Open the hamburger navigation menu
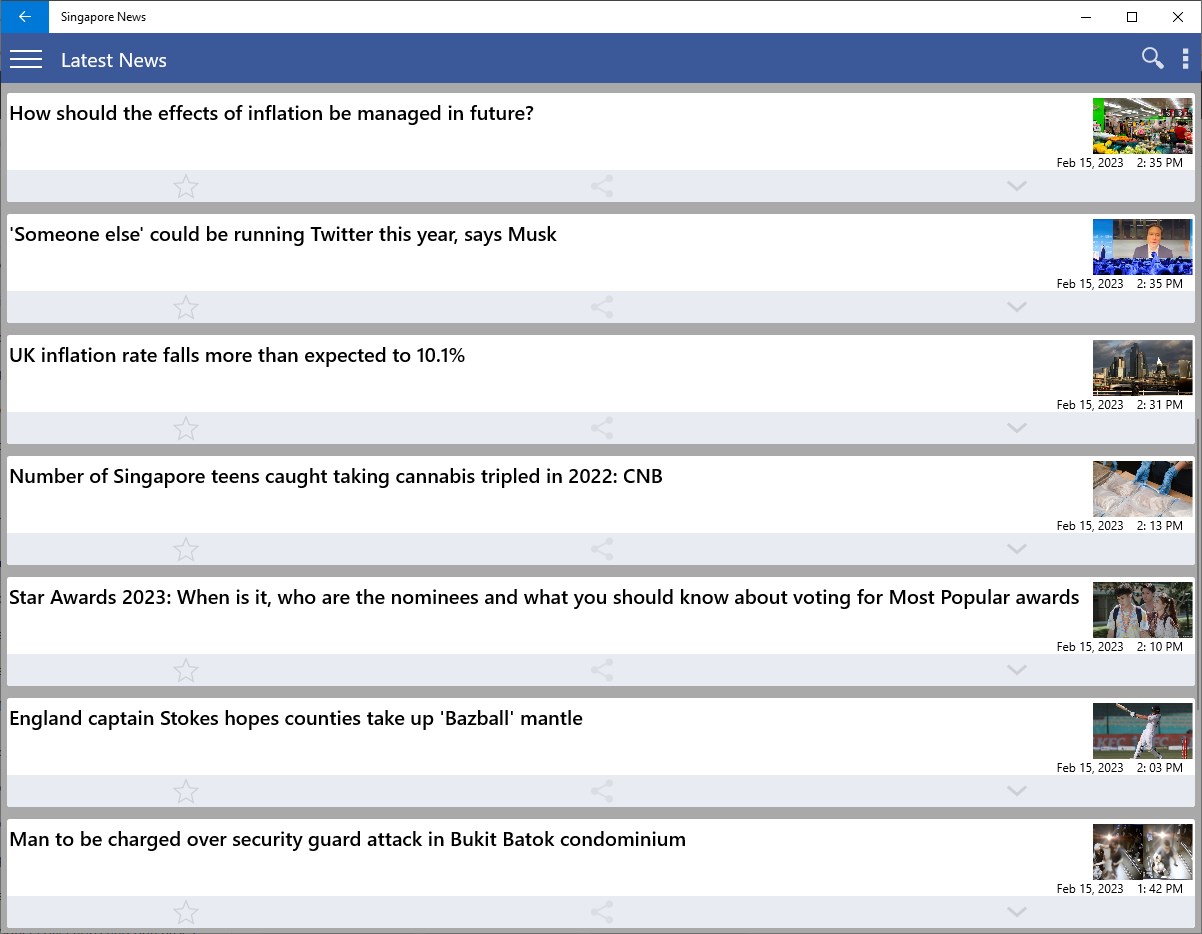 point(26,60)
